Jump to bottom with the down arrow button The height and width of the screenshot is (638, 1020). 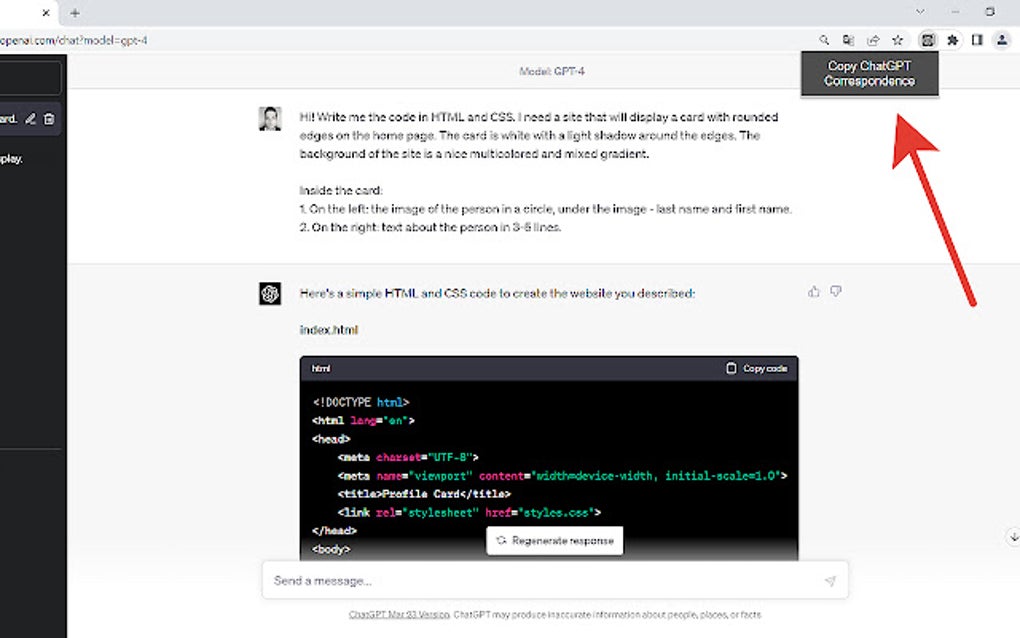(x=1013, y=537)
